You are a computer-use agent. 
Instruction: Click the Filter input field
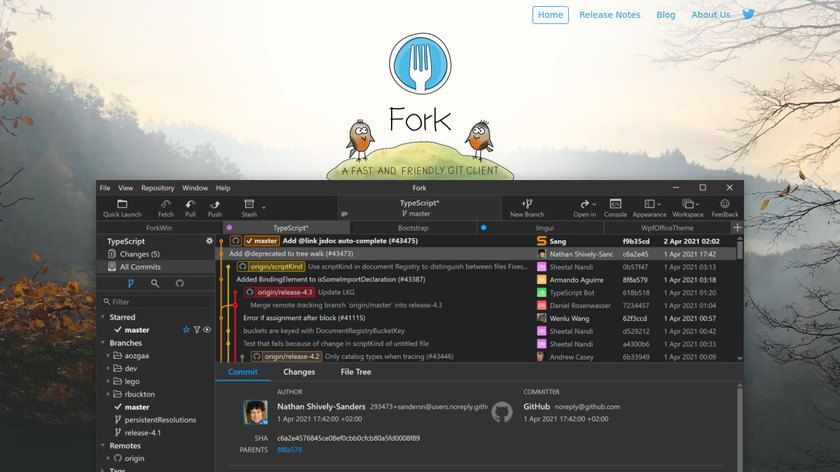coord(156,302)
